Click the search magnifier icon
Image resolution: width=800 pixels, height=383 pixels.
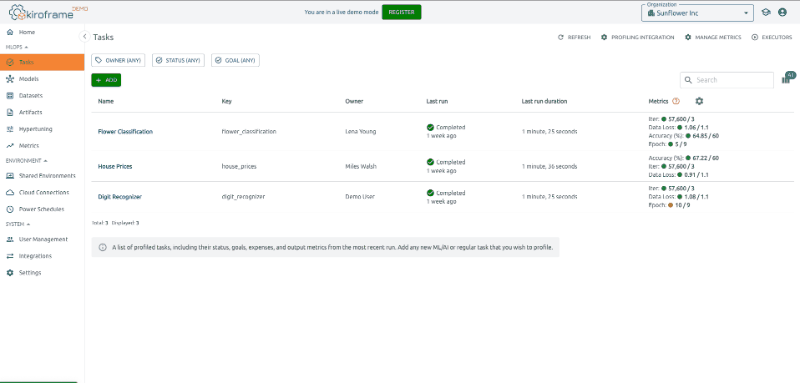[x=688, y=80]
